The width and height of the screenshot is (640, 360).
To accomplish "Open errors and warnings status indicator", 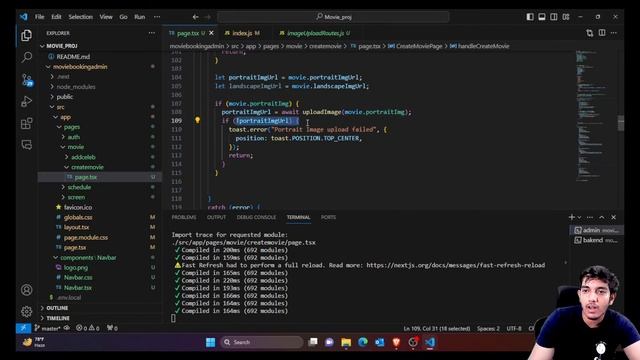I will pos(87,328).
